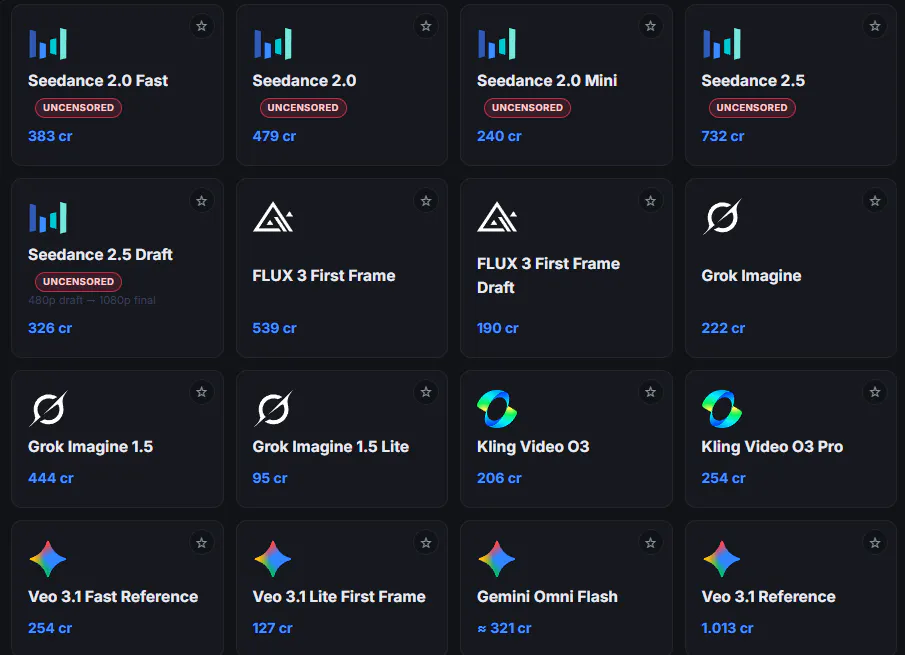The height and width of the screenshot is (655, 905).
Task: Favorite Seedance 2.0 Fast with its star
Action: (x=201, y=26)
